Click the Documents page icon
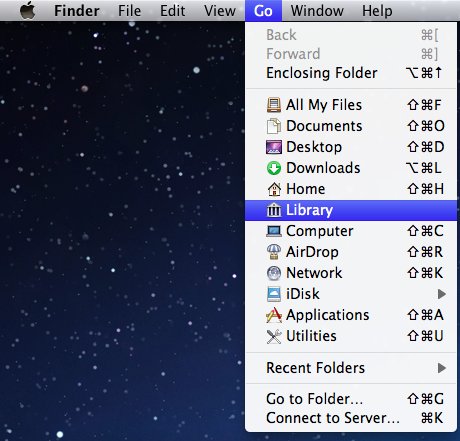This screenshot has height=441, width=460. click(274, 126)
